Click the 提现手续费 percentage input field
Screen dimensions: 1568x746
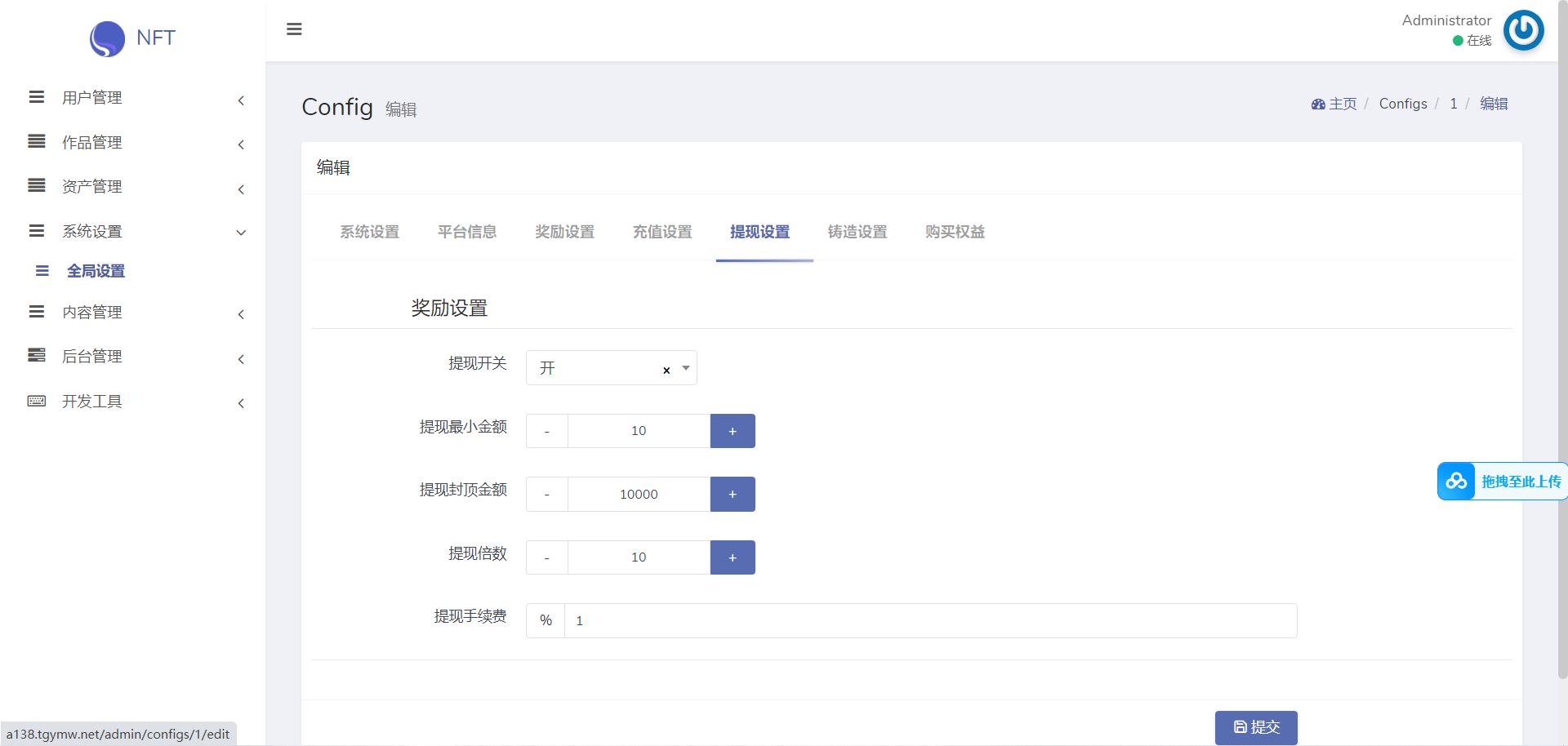point(929,621)
